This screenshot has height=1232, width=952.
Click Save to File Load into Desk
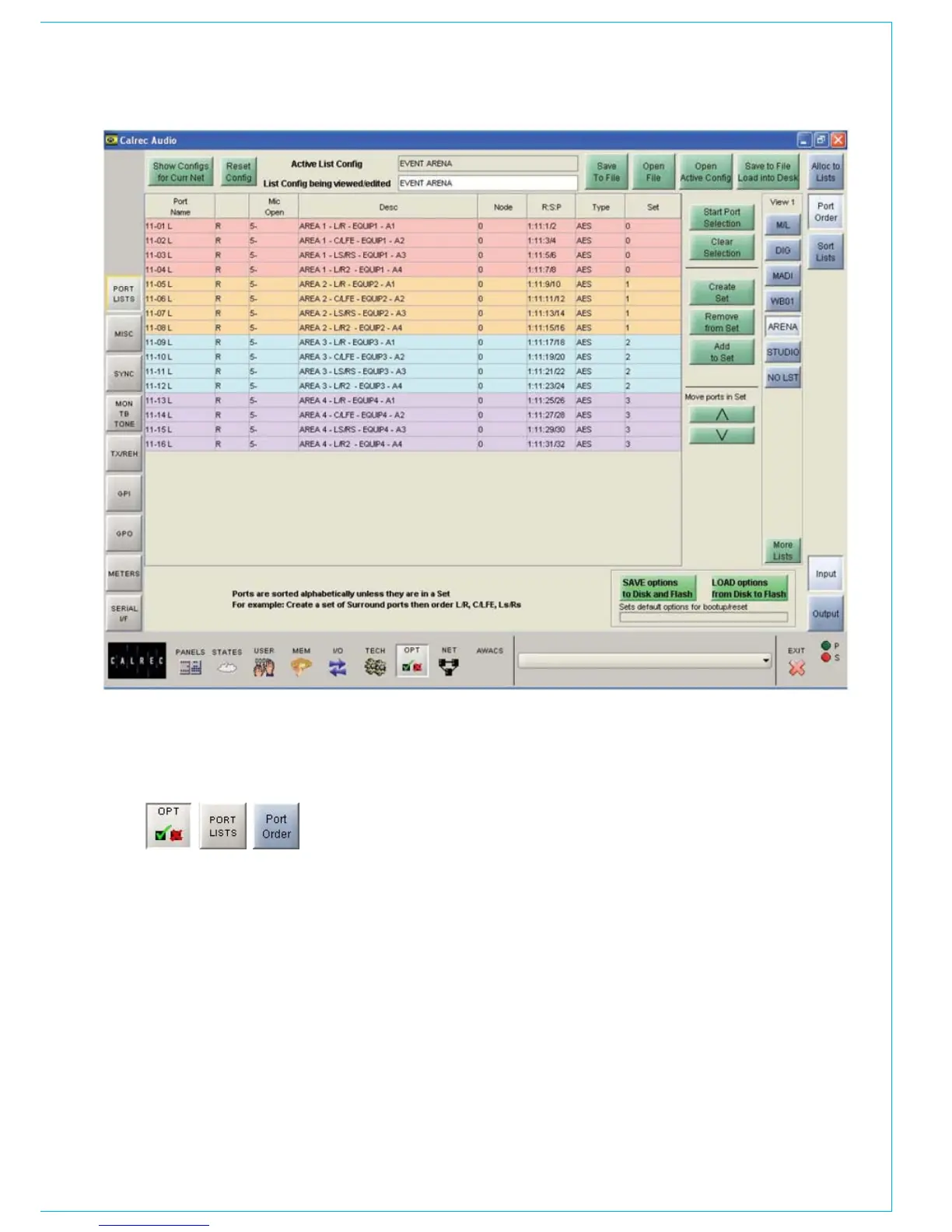point(768,172)
